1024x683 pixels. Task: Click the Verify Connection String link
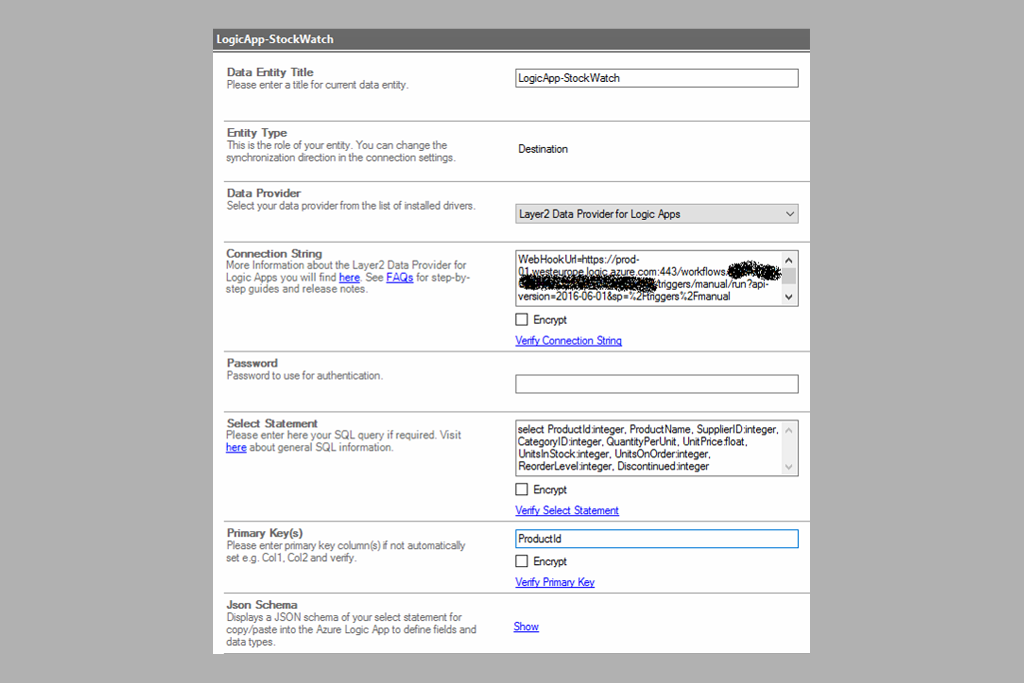coord(568,341)
